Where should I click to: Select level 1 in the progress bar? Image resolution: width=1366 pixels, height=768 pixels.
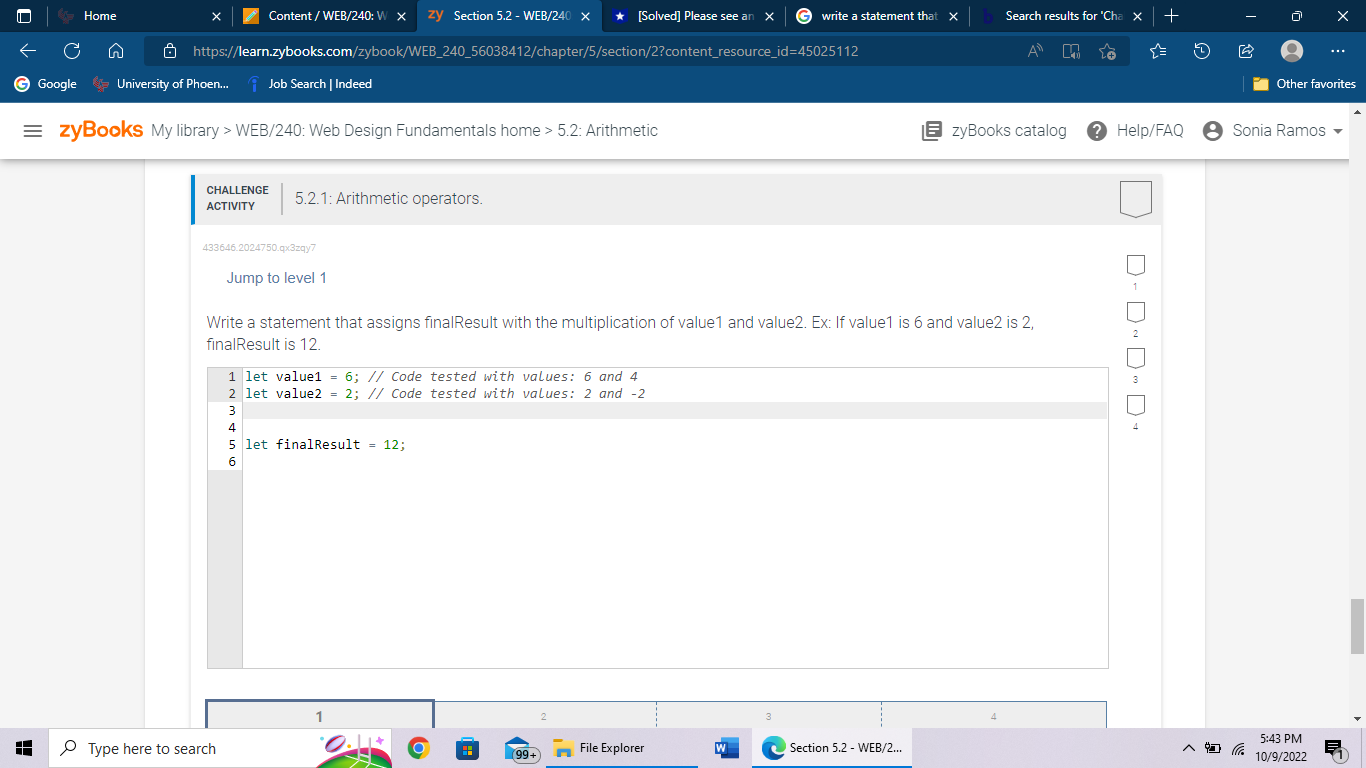coord(318,716)
